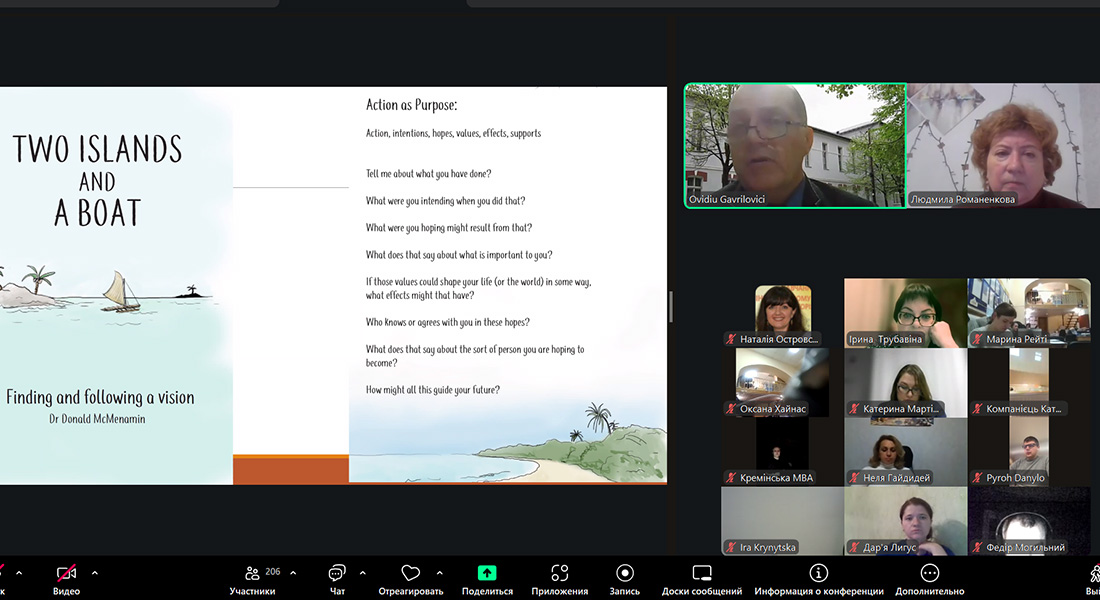Expand the arrow next to Участники
This screenshot has width=1100, height=600.
point(293,573)
